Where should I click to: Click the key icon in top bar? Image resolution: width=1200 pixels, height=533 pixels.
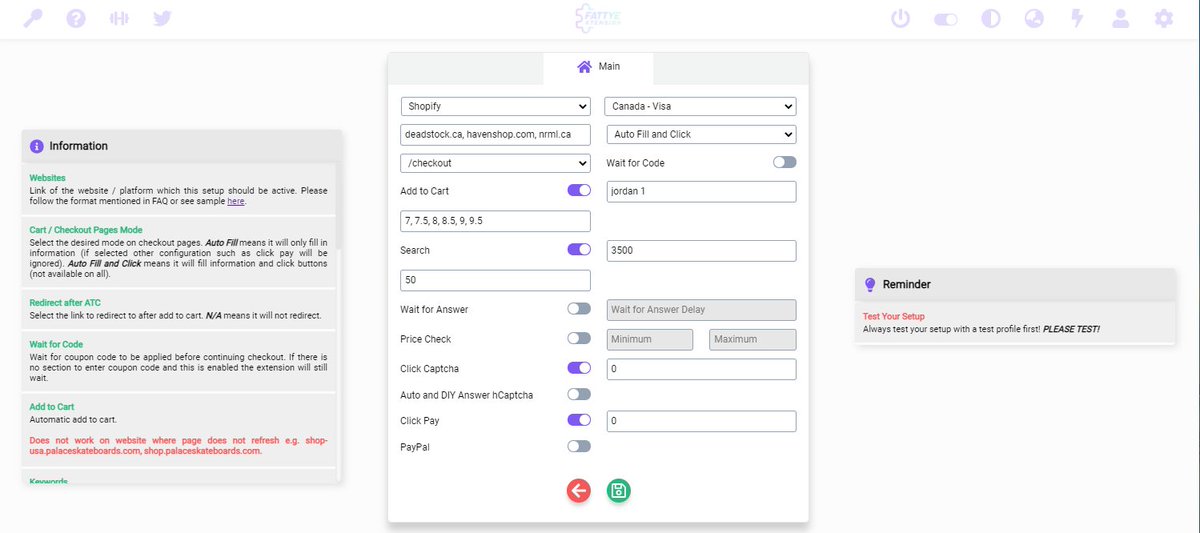pyautogui.click(x=33, y=19)
